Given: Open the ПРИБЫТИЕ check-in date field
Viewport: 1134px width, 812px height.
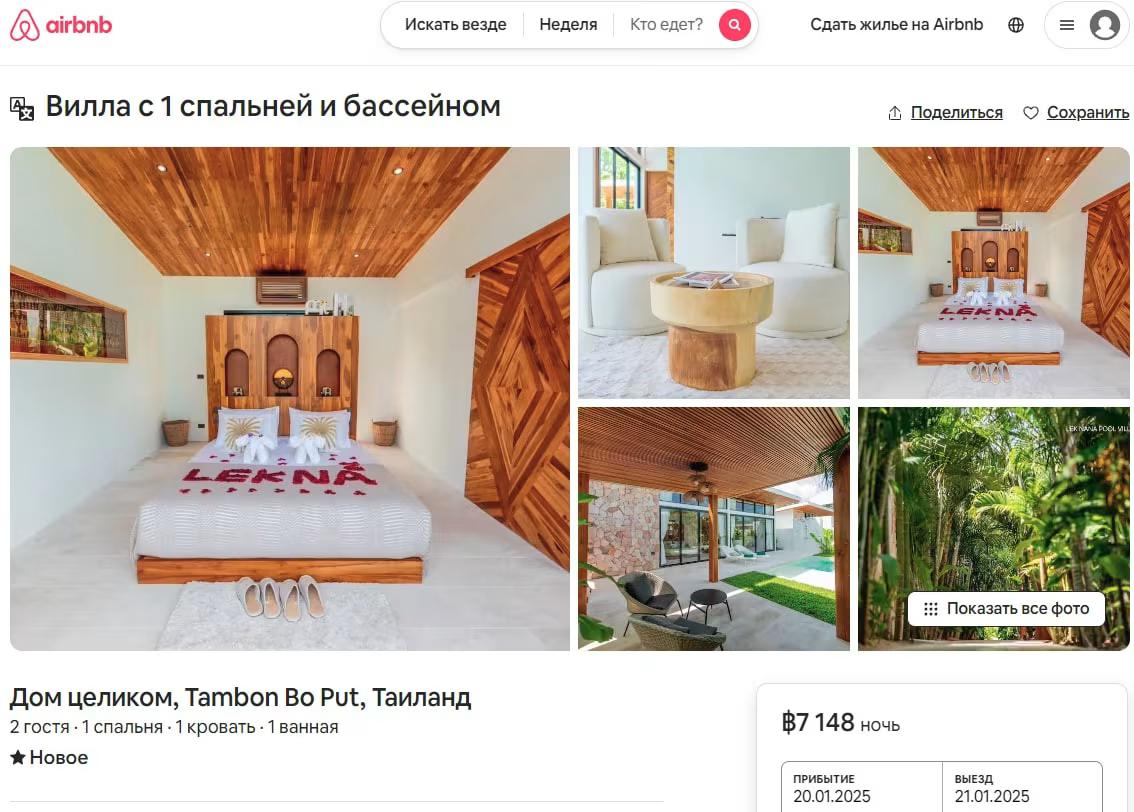Looking at the screenshot, I should click(862, 788).
